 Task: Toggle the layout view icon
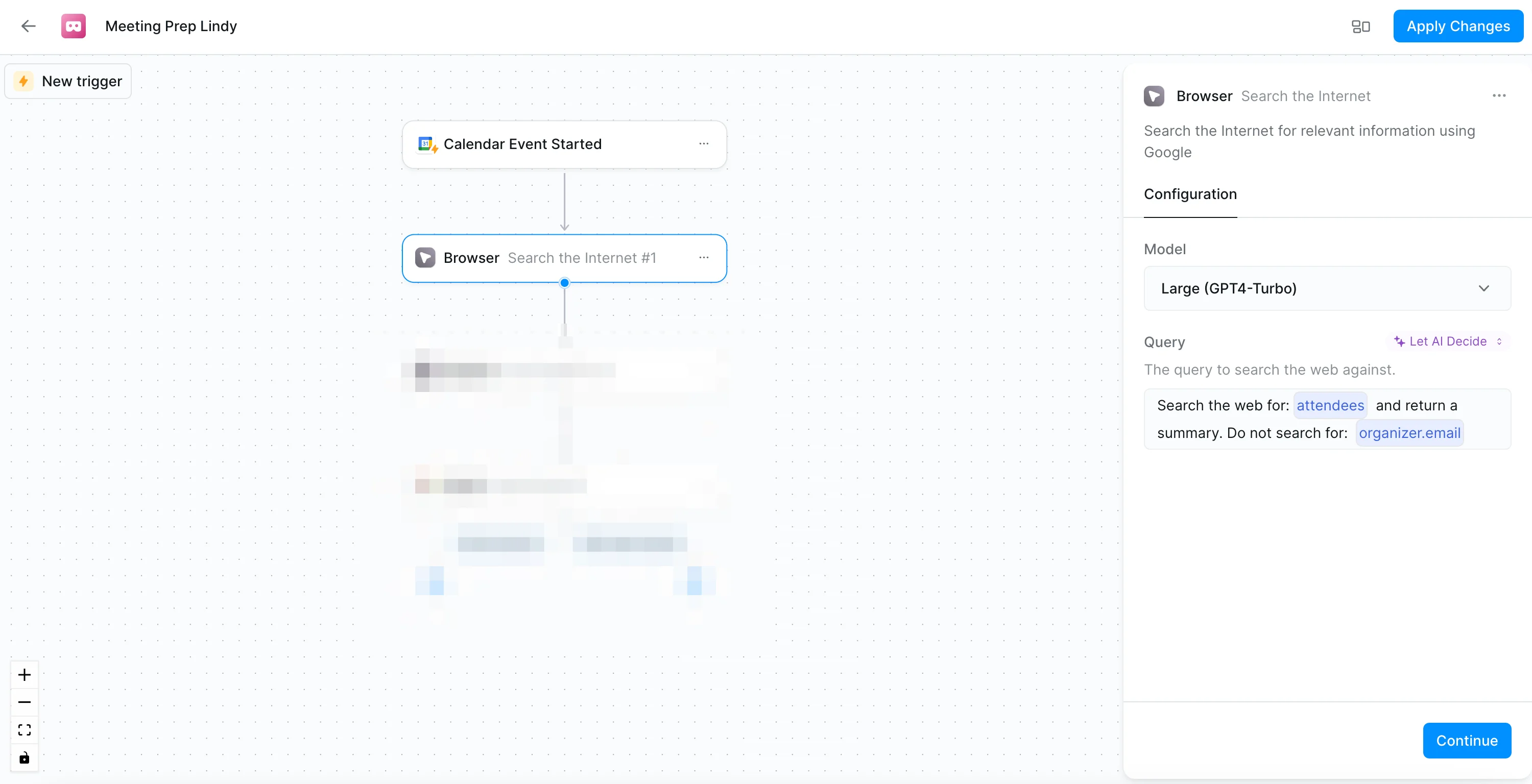[x=1360, y=27]
